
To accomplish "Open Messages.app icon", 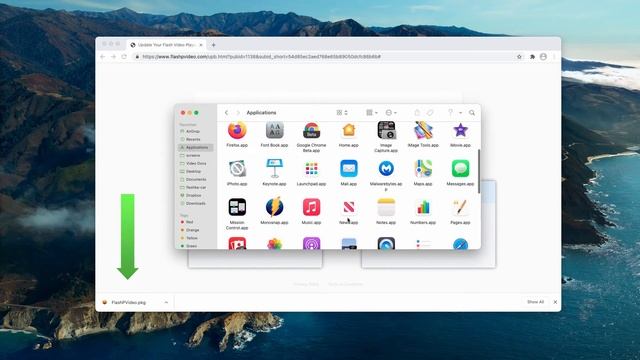I will (x=460, y=169).
